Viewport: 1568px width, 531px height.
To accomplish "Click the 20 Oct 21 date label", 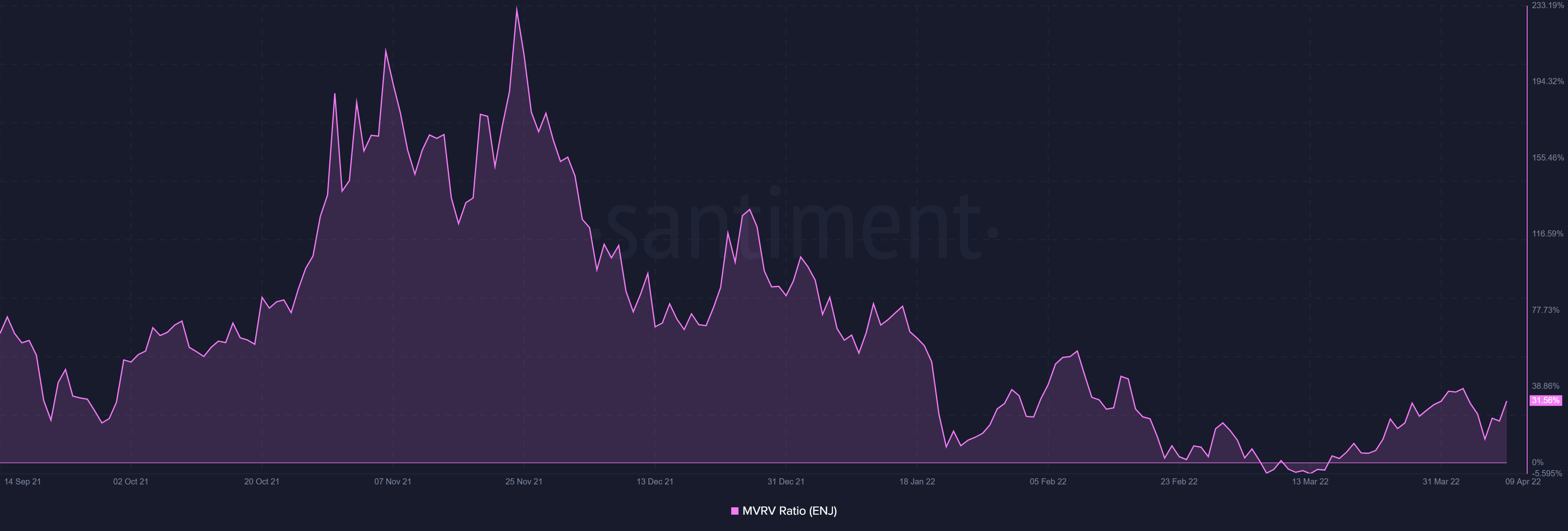I will 262,482.
